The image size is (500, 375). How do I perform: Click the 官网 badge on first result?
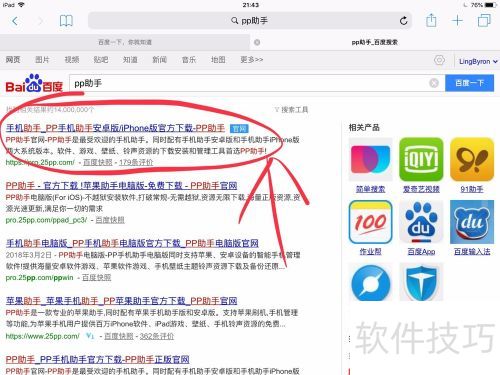pos(239,129)
